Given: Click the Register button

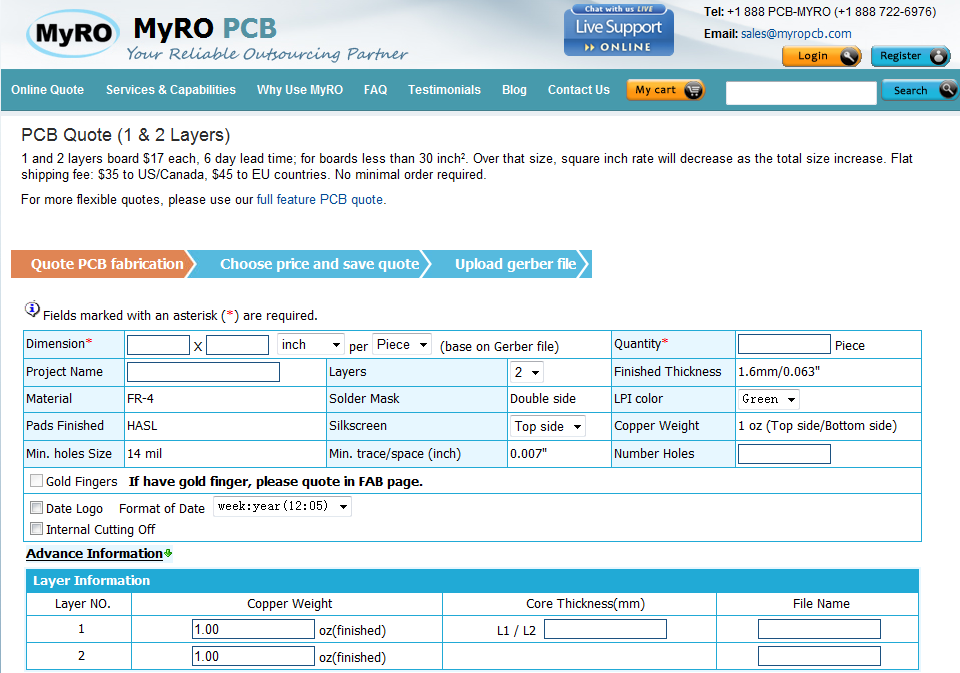Looking at the screenshot, I should pos(910,56).
